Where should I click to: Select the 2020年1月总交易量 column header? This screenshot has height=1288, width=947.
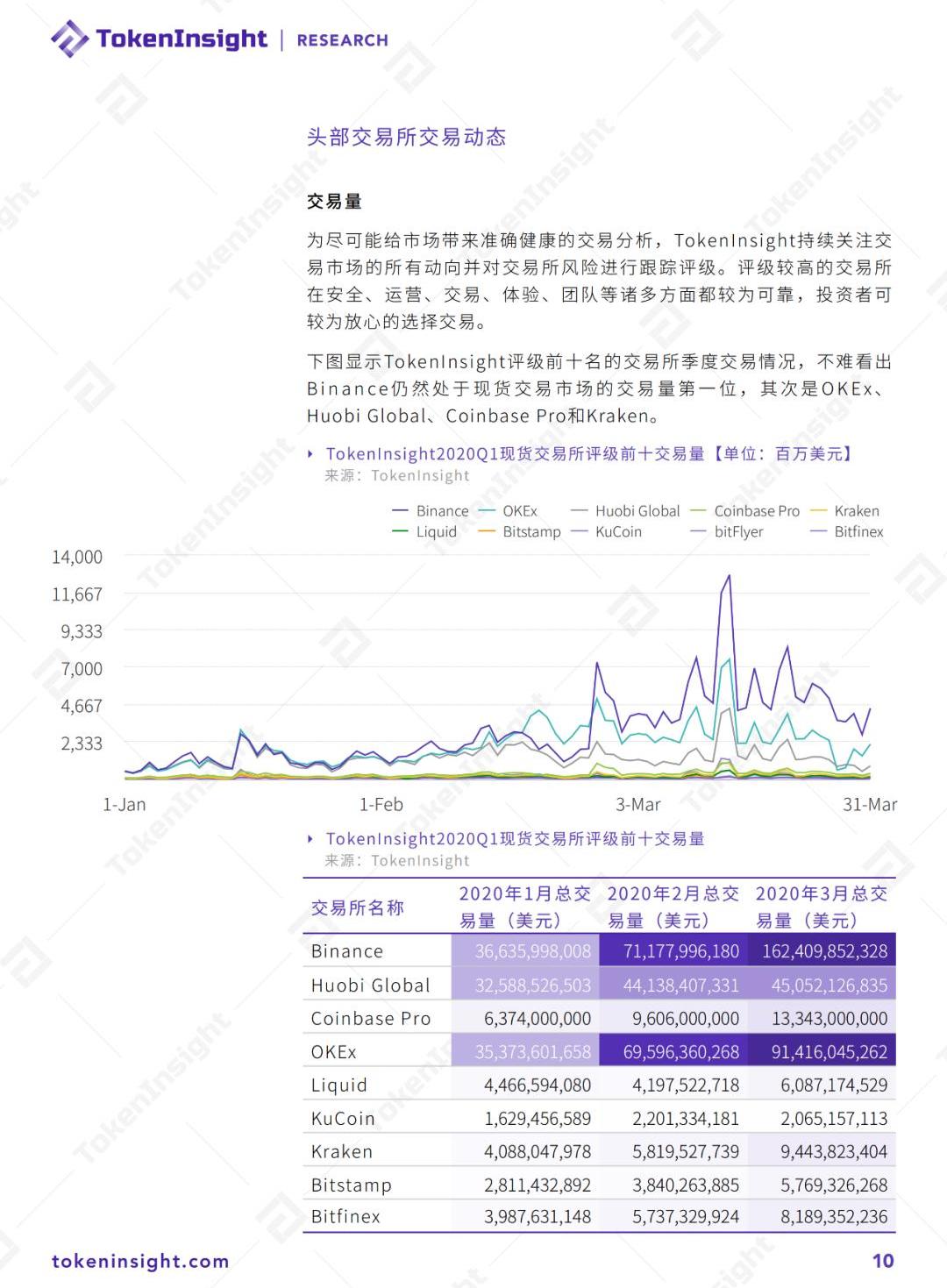[x=524, y=907]
